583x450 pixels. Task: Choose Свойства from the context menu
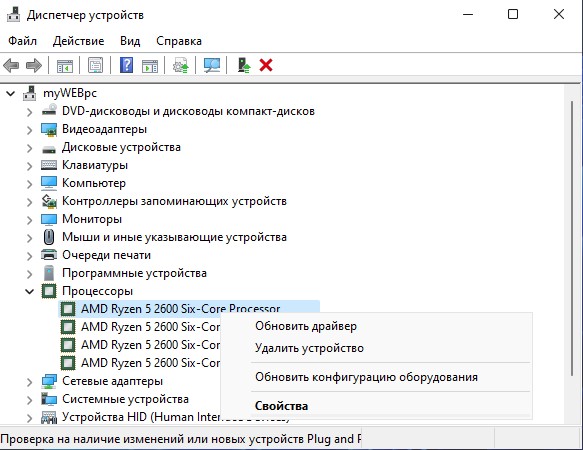[x=281, y=406]
